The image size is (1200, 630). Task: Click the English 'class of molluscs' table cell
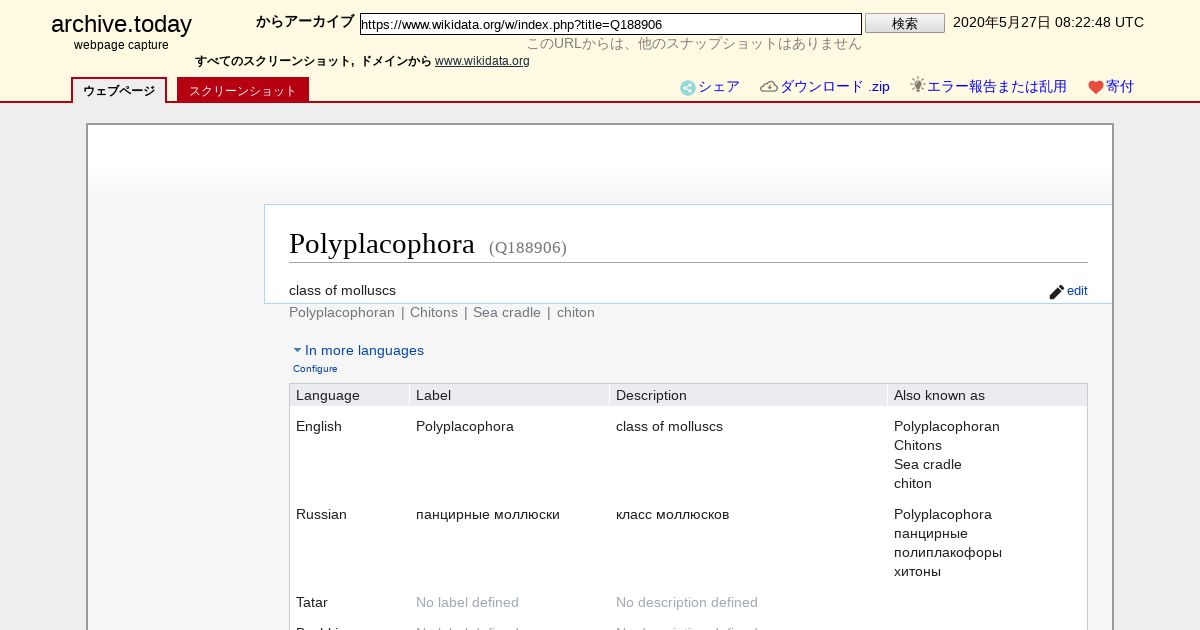click(669, 427)
